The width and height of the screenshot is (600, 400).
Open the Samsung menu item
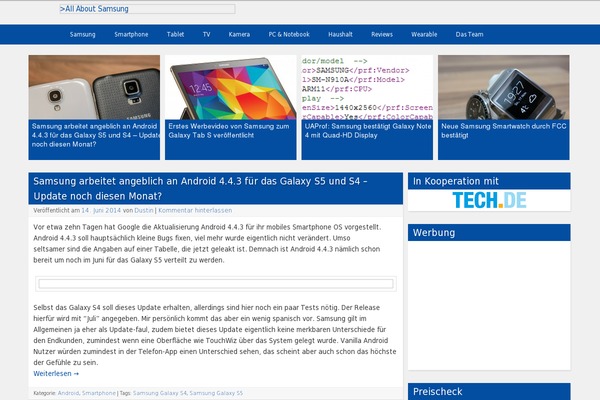click(82, 34)
